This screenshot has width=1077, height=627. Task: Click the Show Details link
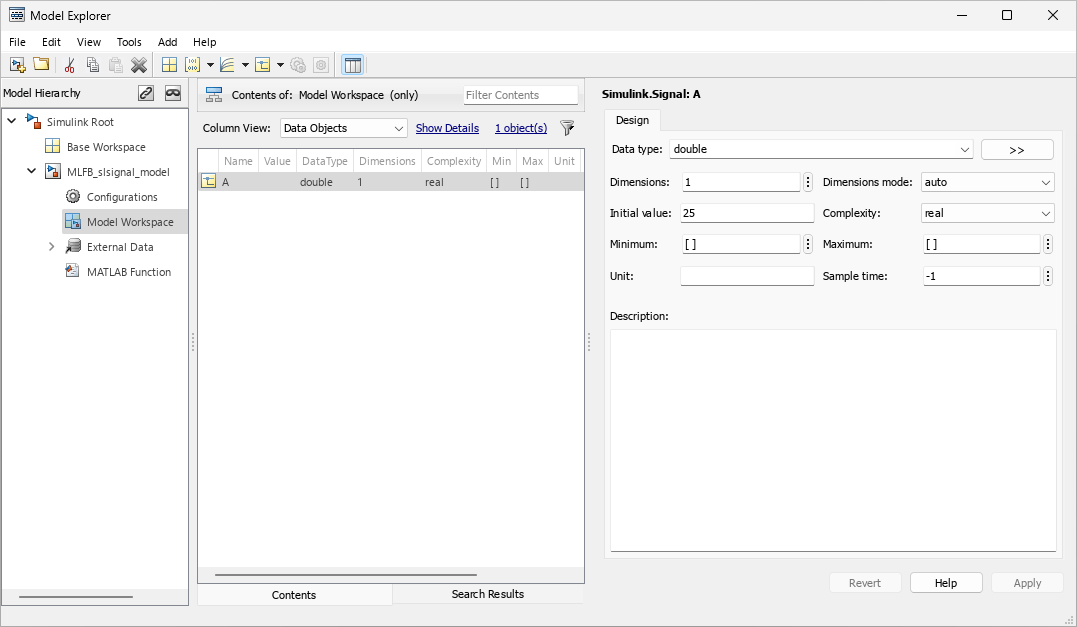pos(447,128)
